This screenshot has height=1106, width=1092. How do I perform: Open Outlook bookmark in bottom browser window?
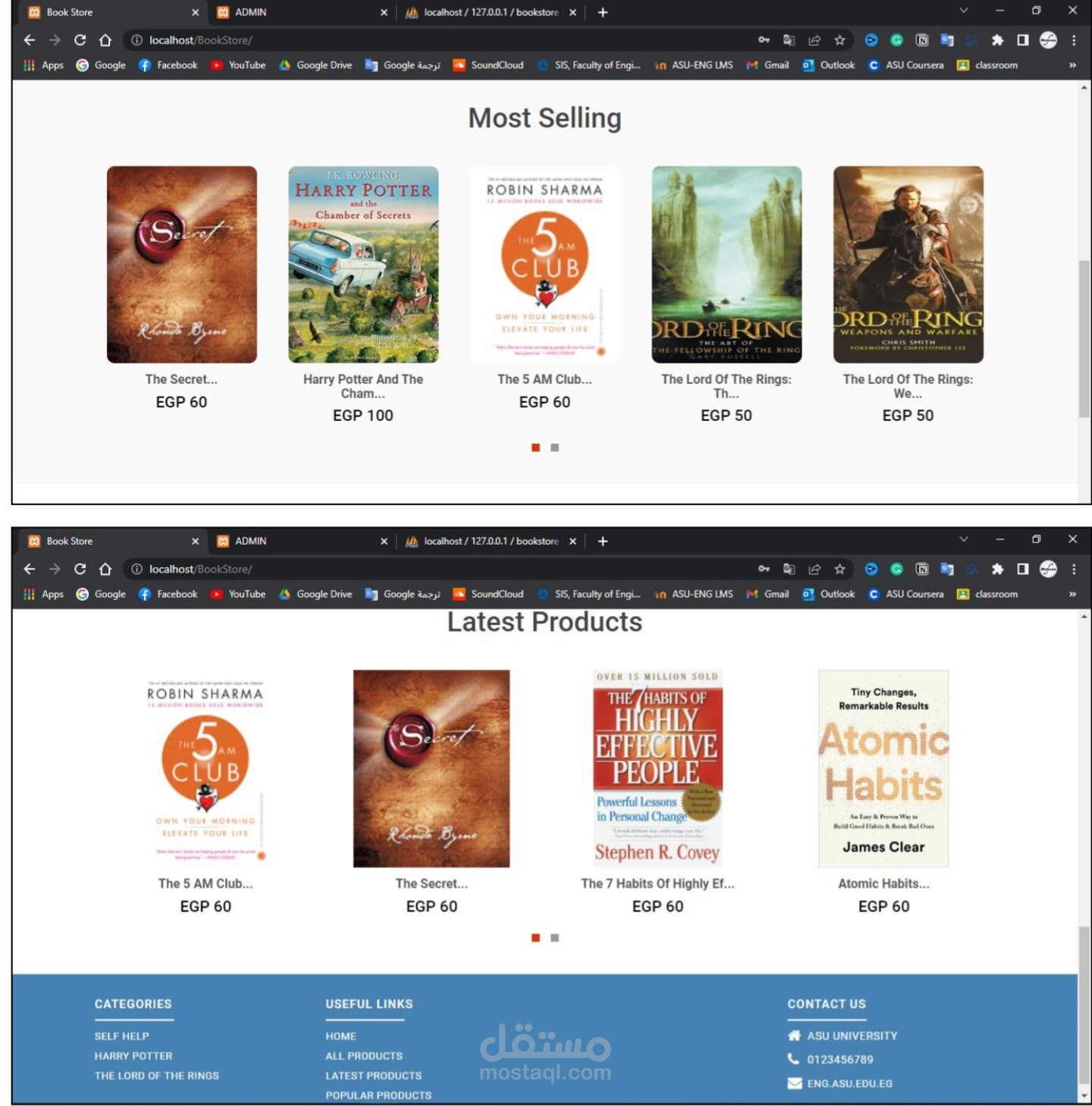pyautogui.click(x=828, y=594)
